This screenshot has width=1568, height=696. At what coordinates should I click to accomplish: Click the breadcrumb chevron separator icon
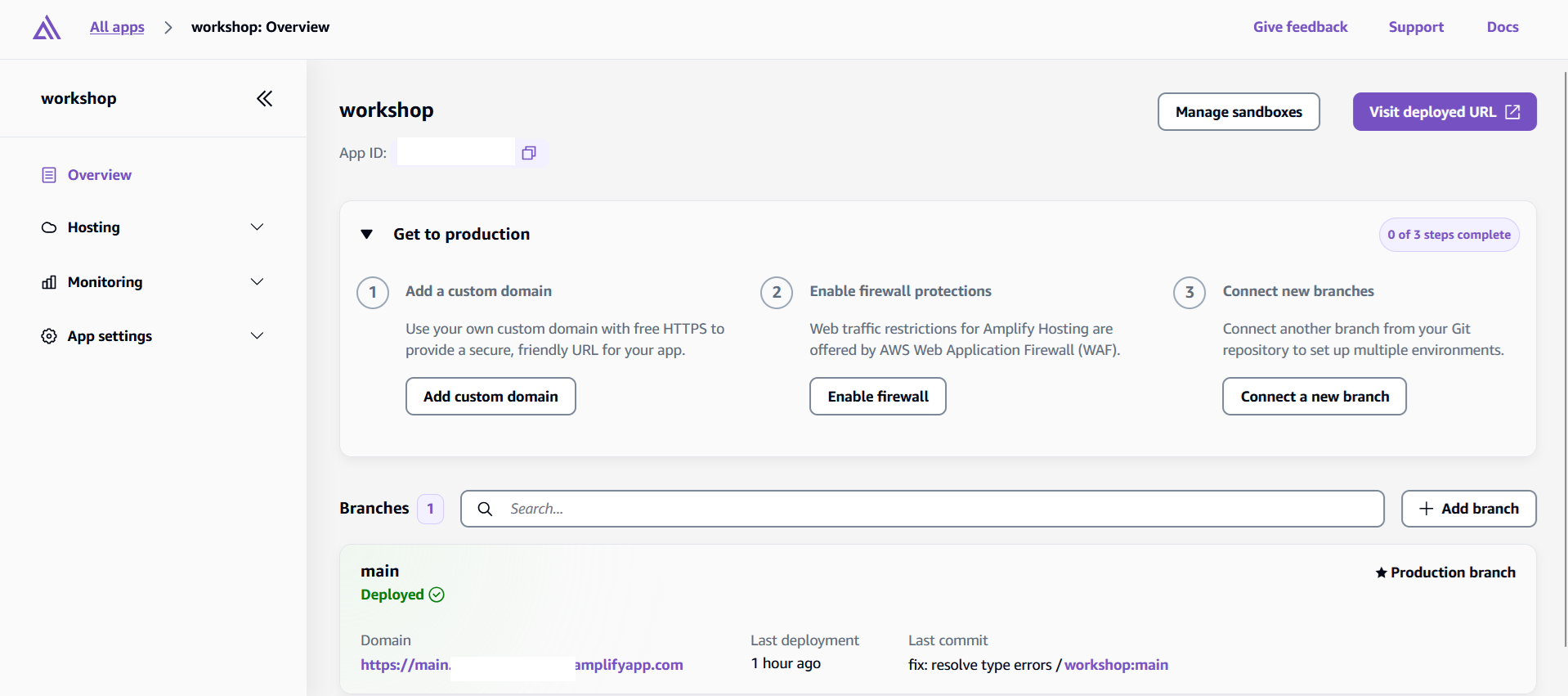tap(168, 28)
